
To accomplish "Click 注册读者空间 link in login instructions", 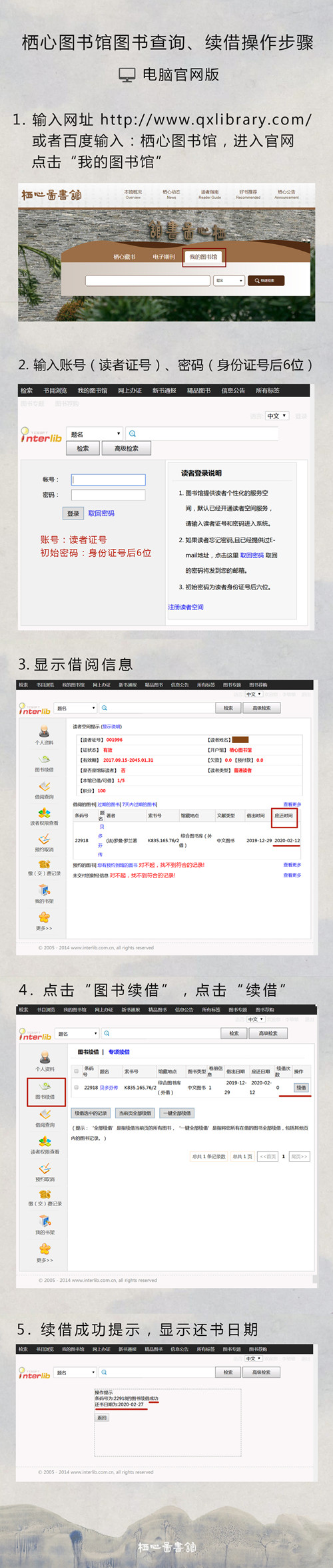I will [186, 607].
